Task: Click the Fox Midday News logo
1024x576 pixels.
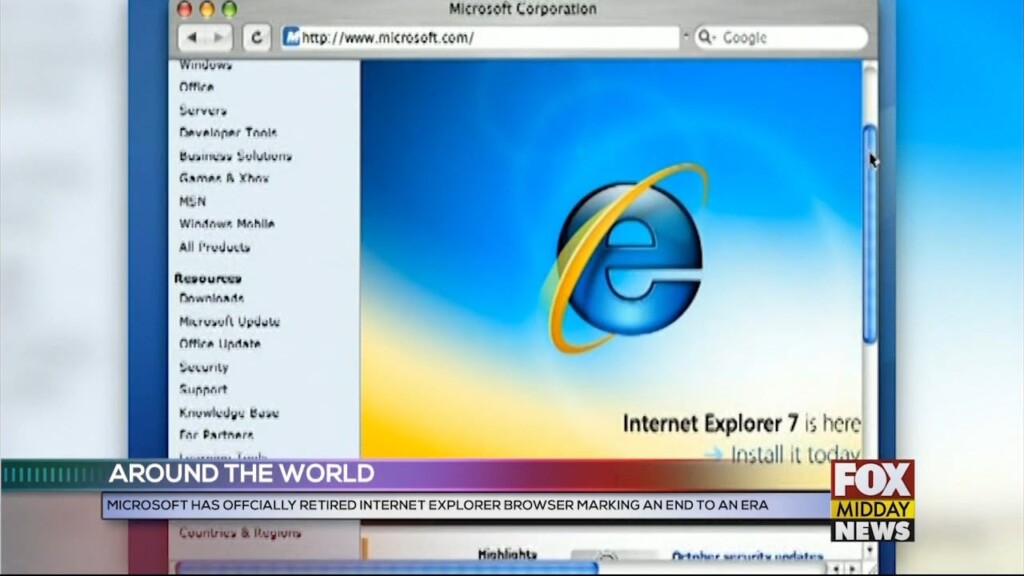Action: click(872, 501)
